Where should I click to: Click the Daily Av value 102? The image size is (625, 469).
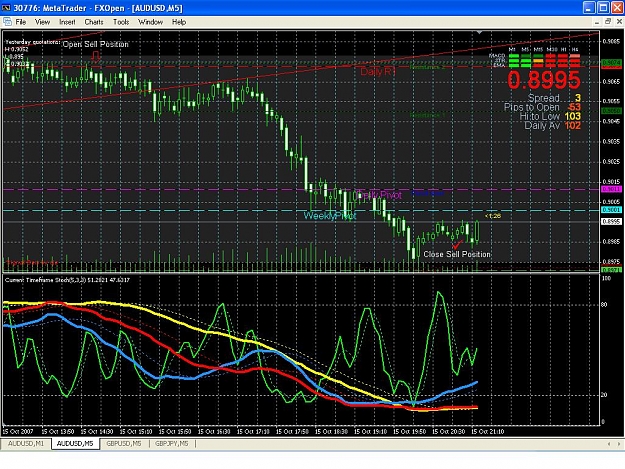click(x=572, y=126)
